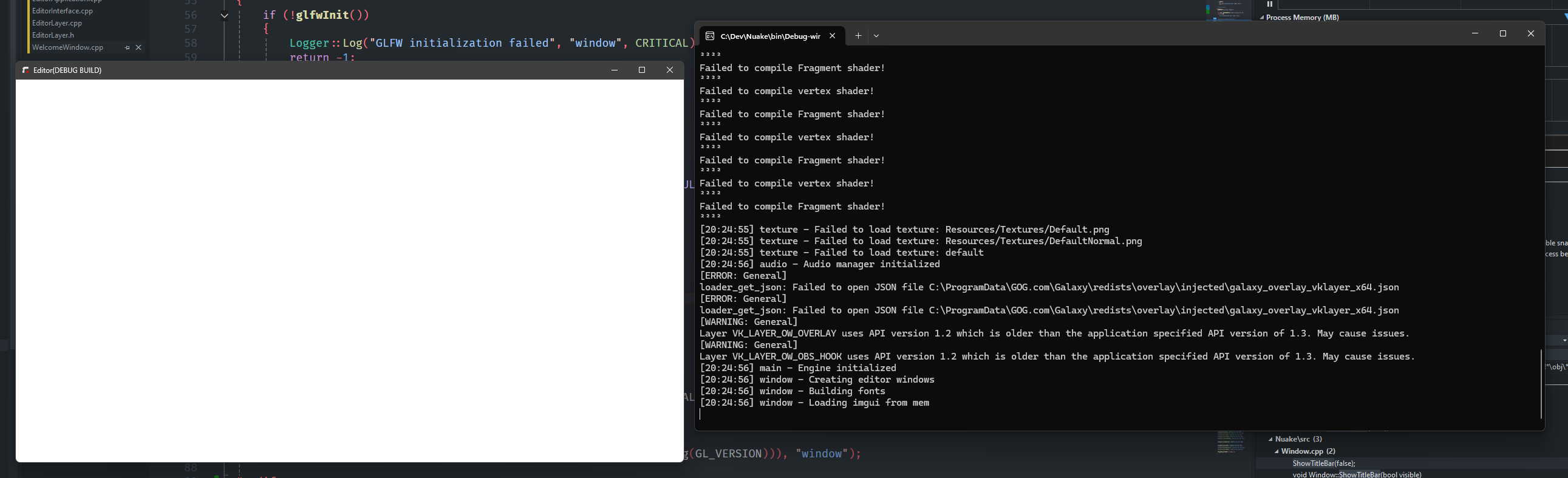This screenshot has width=1568, height=478.
Task: Open the EditorInterface.cpp tab
Action: (63, 11)
